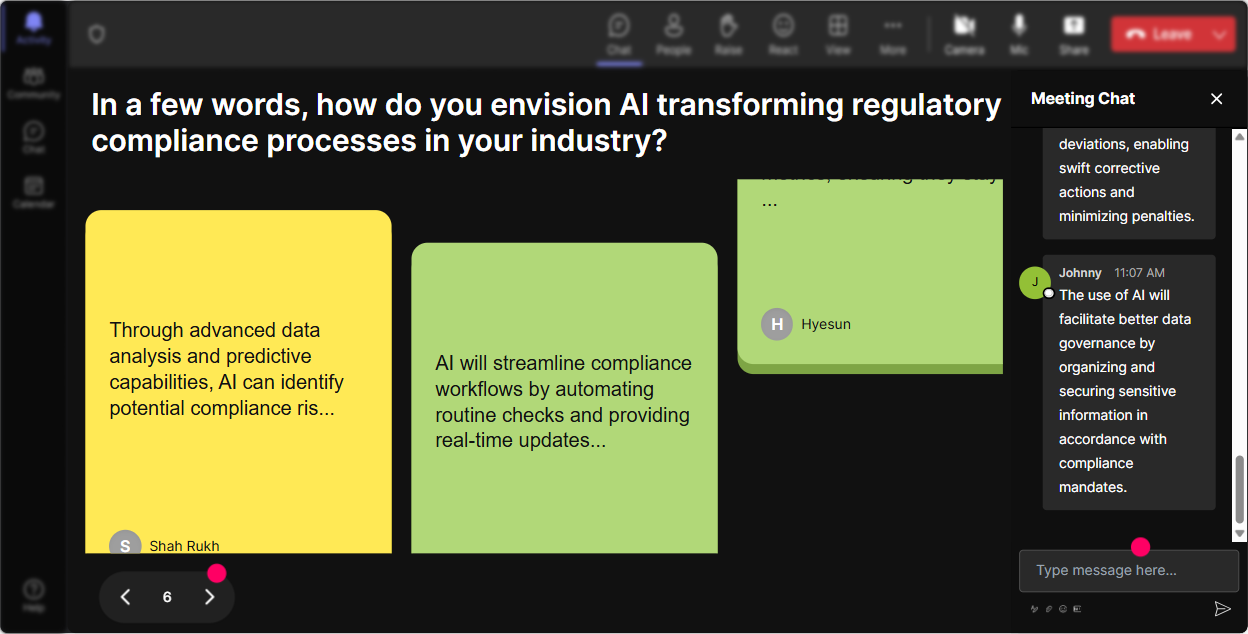Toggle the Camera on or off
The height and width of the screenshot is (634, 1248).
[964, 34]
